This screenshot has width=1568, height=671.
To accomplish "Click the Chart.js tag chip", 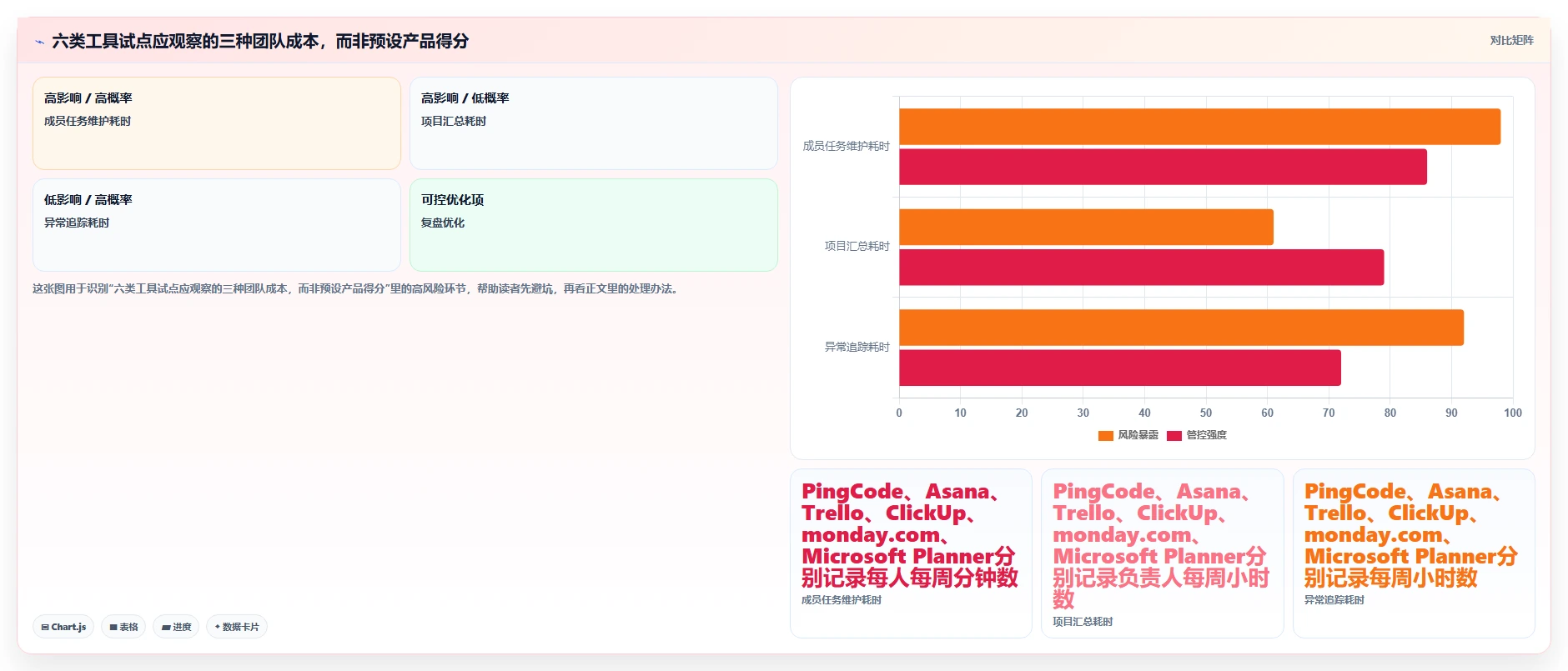I will (x=63, y=627).
